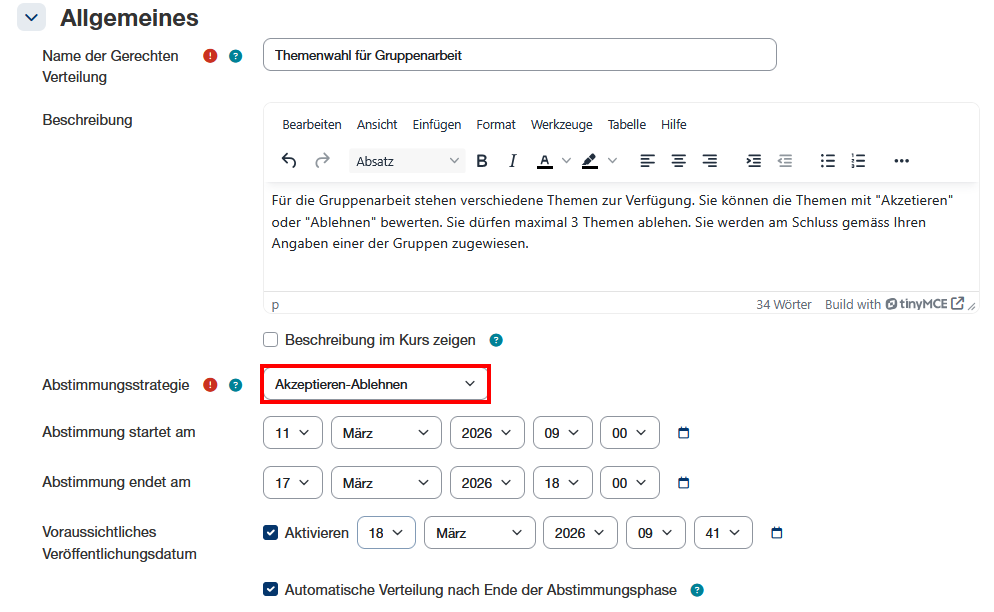Collapse the Allgemeines section

click(31, 17)
